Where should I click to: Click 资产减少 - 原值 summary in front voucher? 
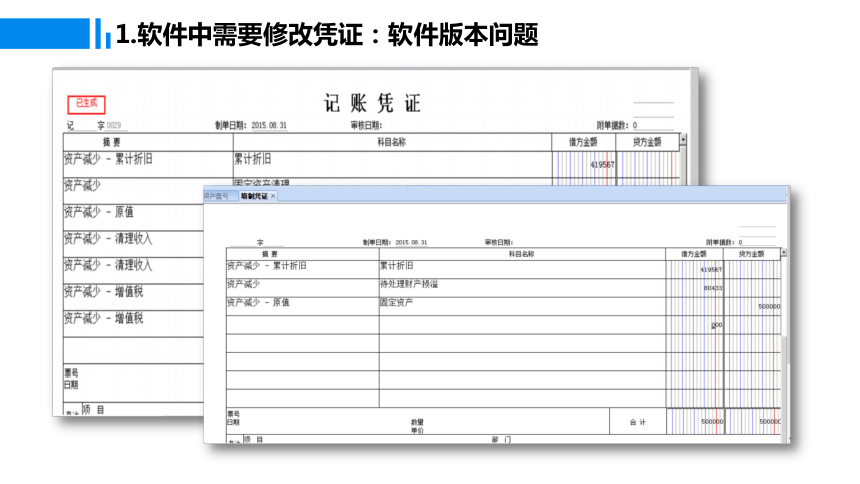point(258,302)
